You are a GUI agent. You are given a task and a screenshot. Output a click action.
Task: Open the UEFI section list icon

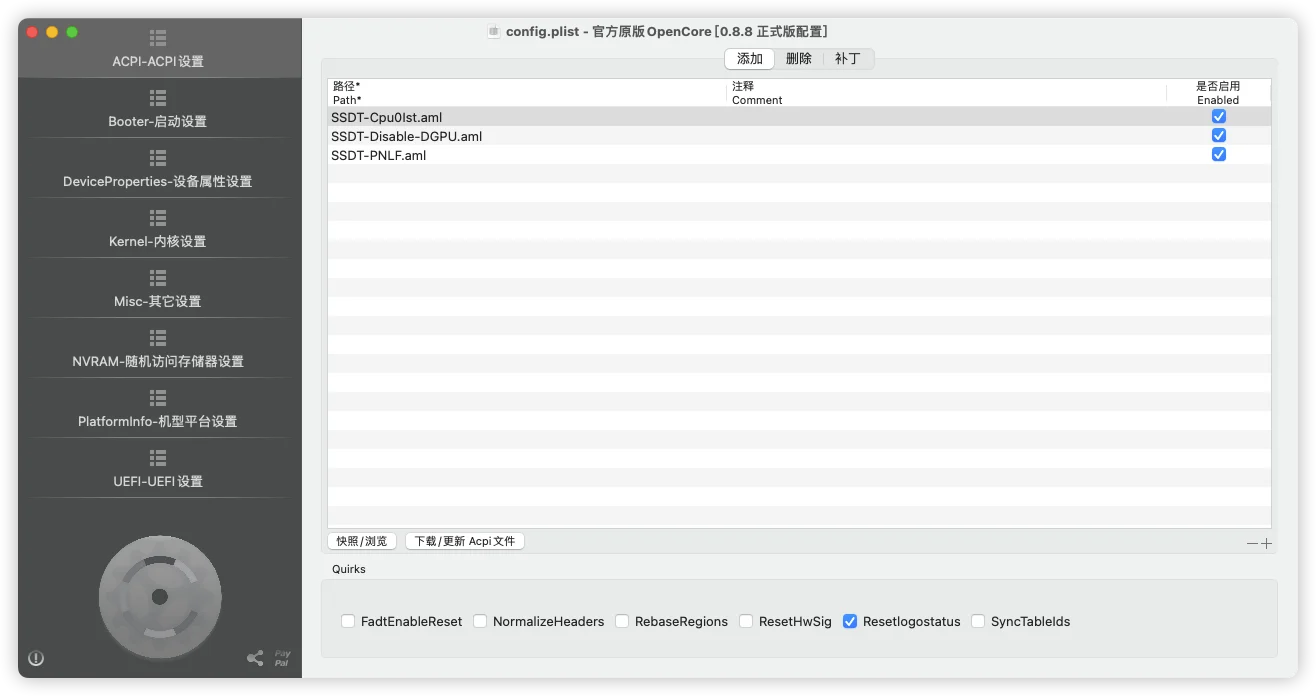point(158,458)
